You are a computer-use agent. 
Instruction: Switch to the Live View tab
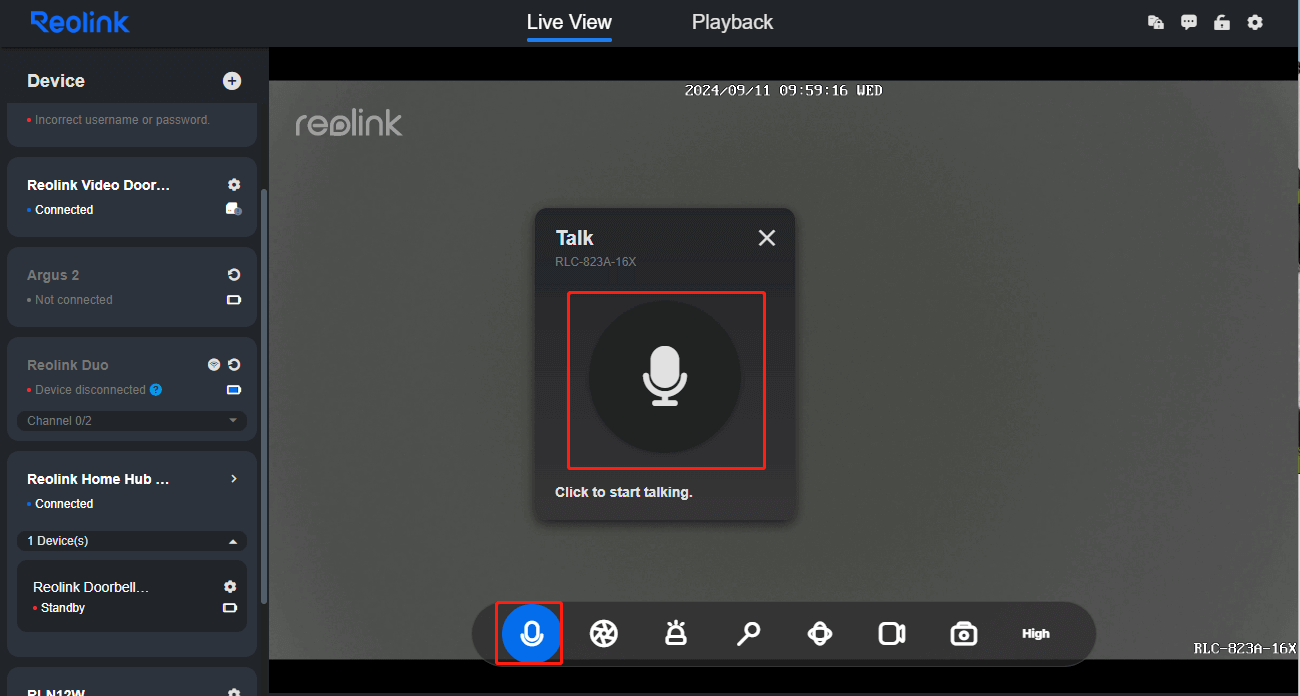(569, 22)
